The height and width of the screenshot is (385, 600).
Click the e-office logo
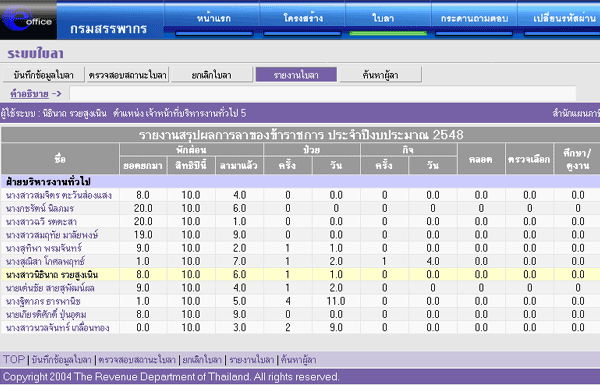[x=28, y=19]
